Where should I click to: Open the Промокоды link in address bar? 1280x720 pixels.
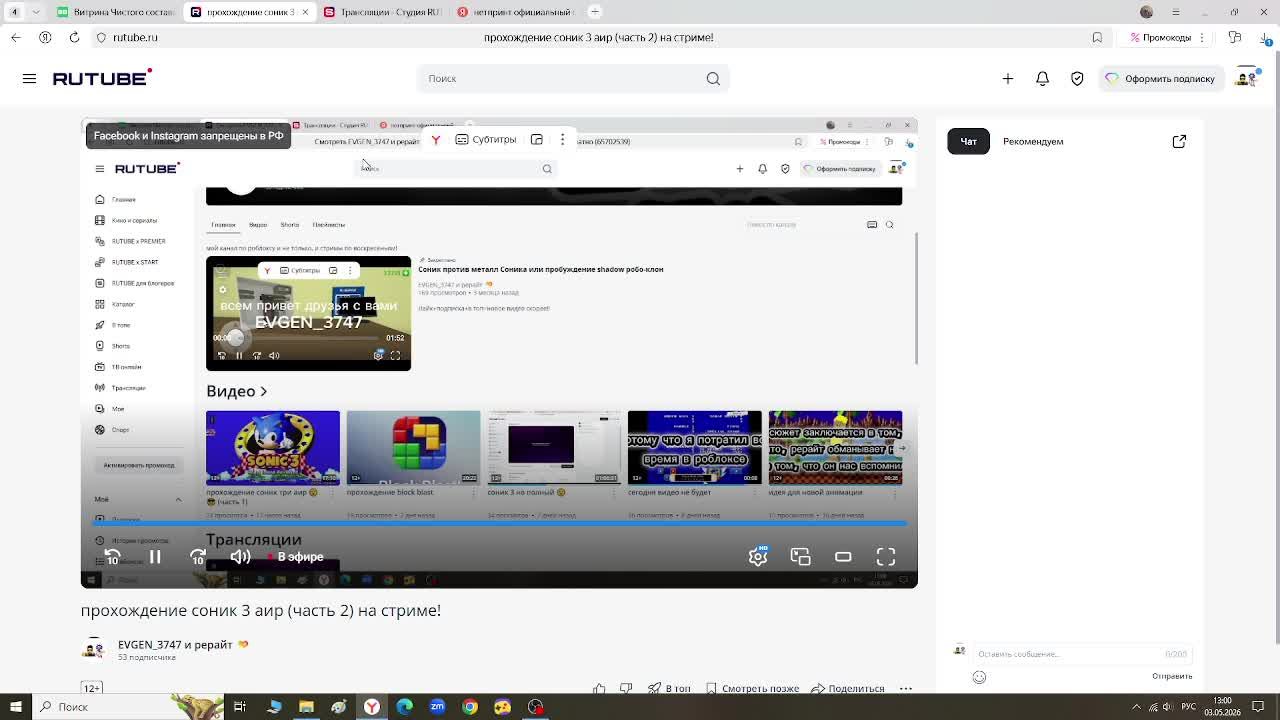pos(1161,37)
